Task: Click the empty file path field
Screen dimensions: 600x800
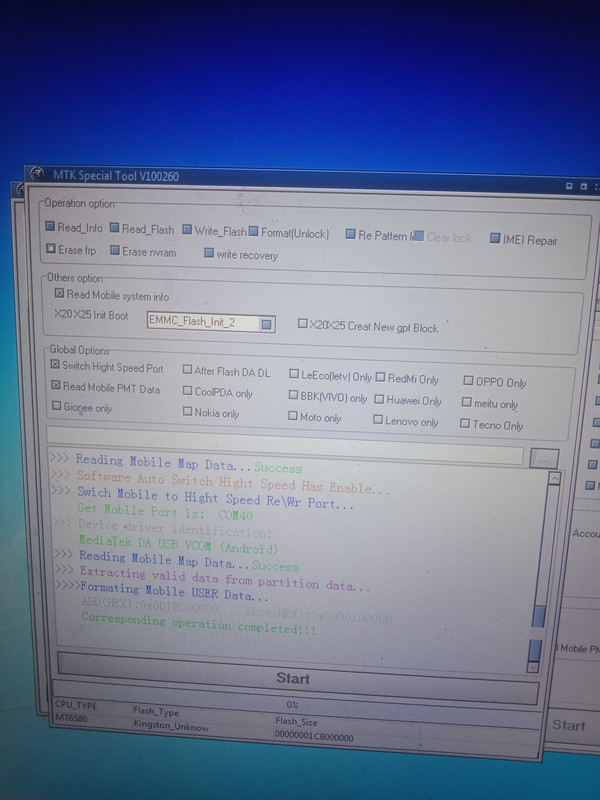Action: (x=286, y=443)
